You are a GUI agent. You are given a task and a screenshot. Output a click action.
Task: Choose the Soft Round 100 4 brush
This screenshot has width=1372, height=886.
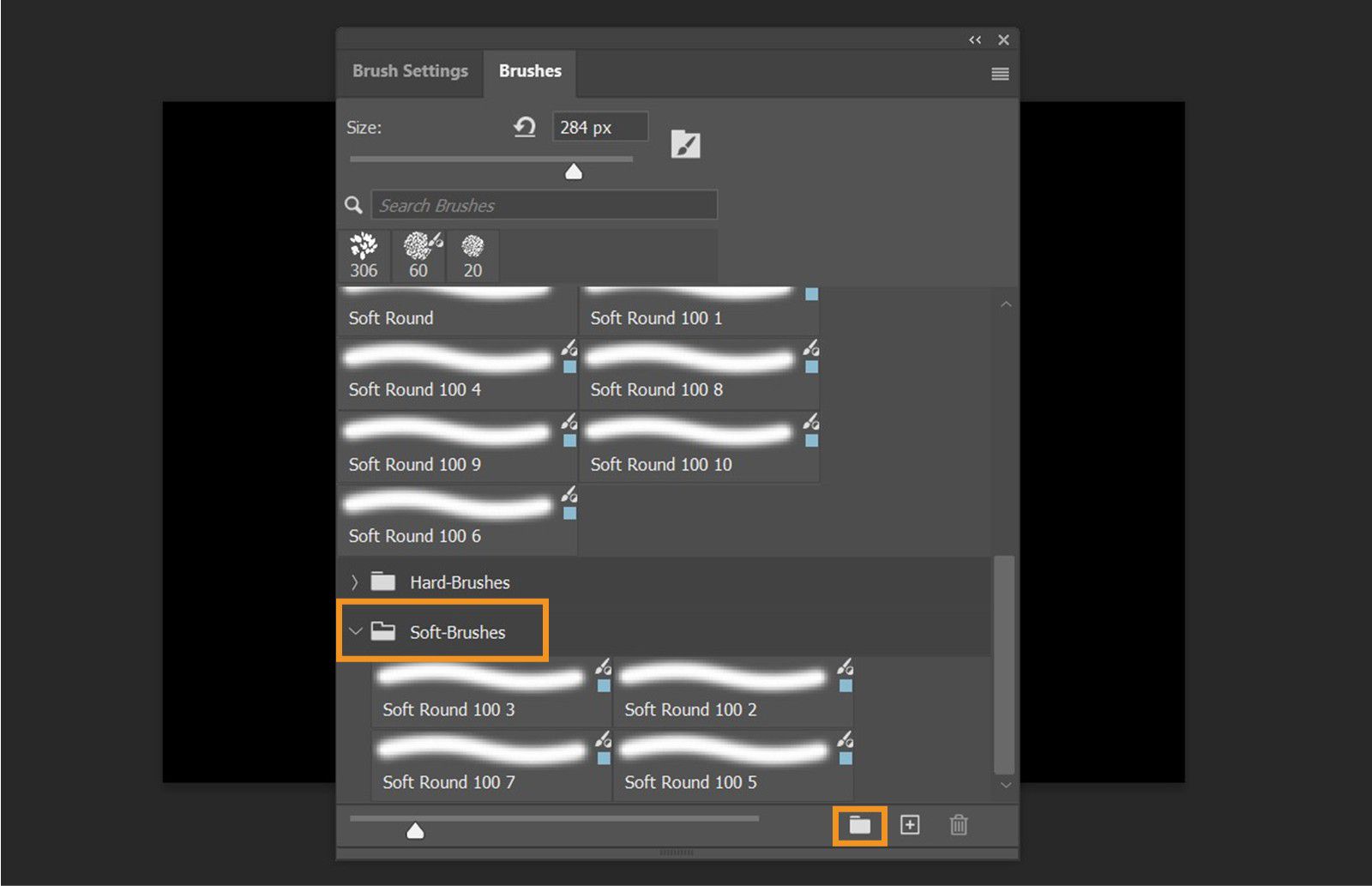click(x=458, y=372)
